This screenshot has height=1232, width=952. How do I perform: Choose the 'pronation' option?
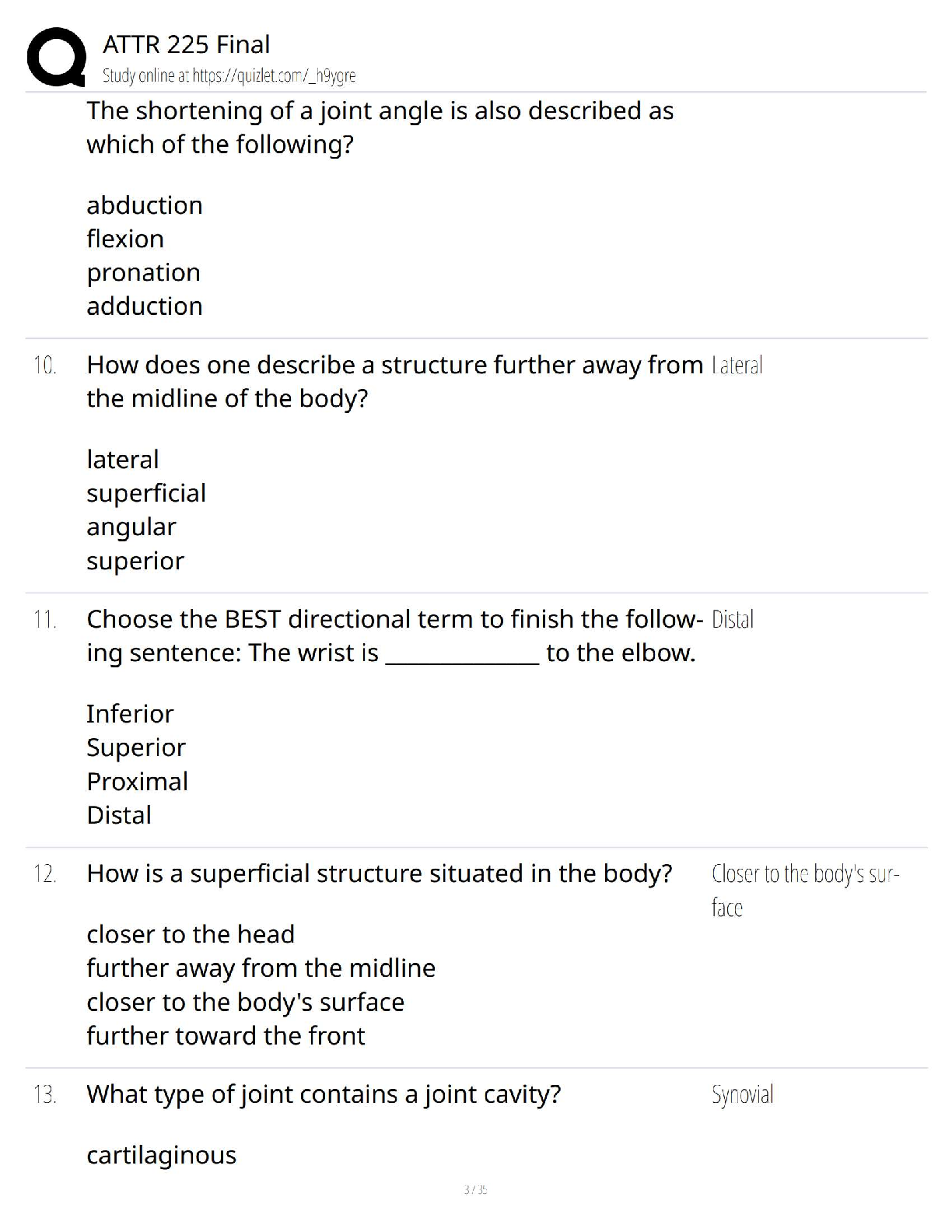pyautogui.click(x=143, y=272)
